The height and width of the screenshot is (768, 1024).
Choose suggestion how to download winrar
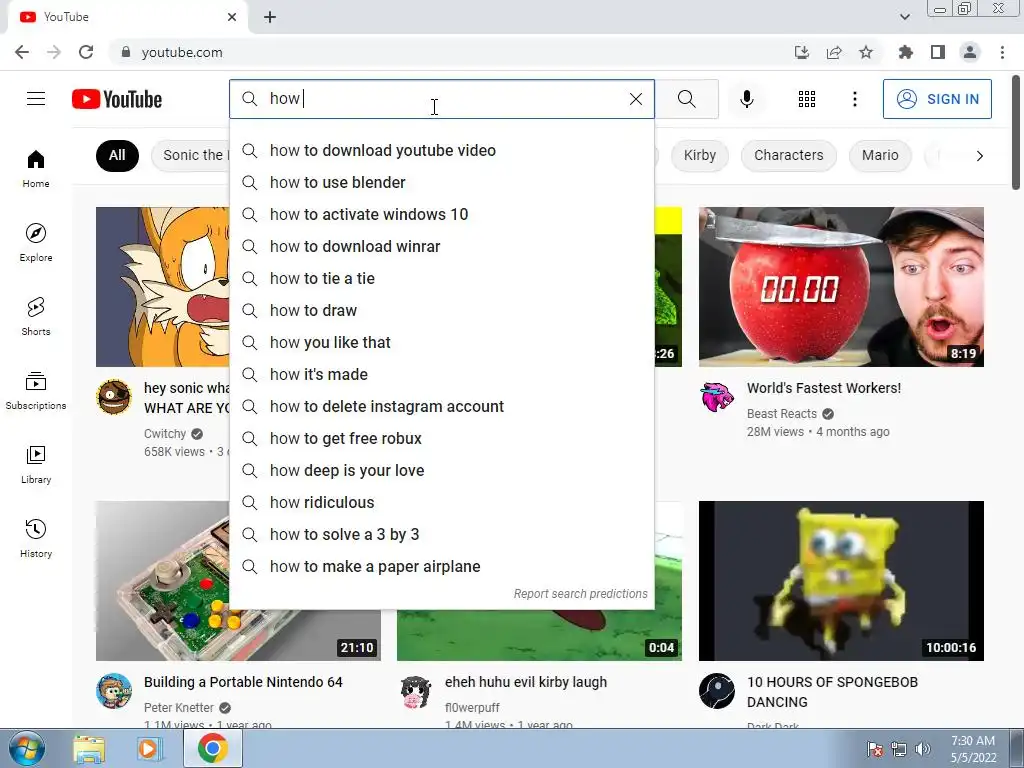(x=441, y=246)
